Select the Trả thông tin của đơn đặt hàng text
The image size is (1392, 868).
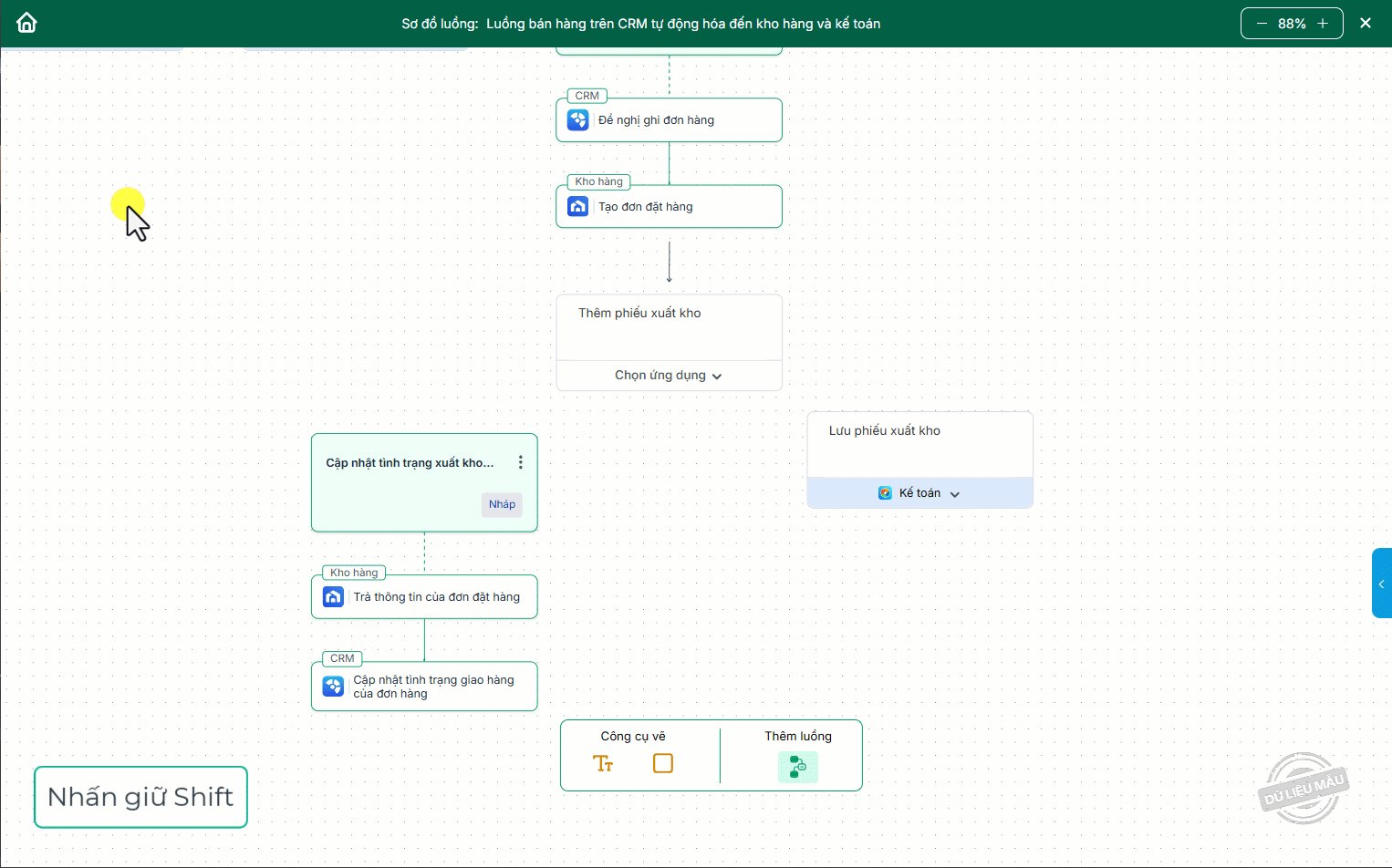[x=437, y=597]
